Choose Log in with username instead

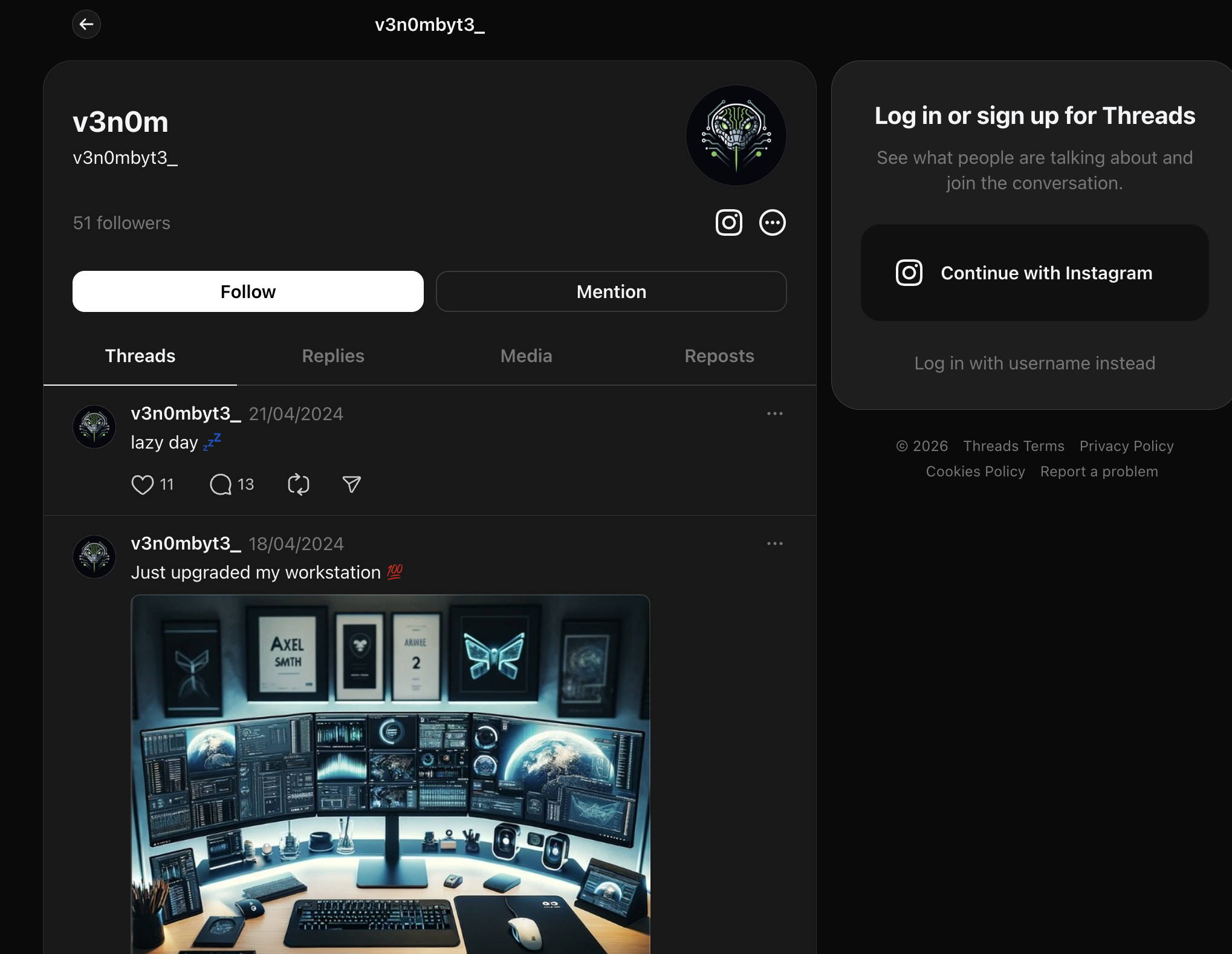click(x=1034, y=363)
